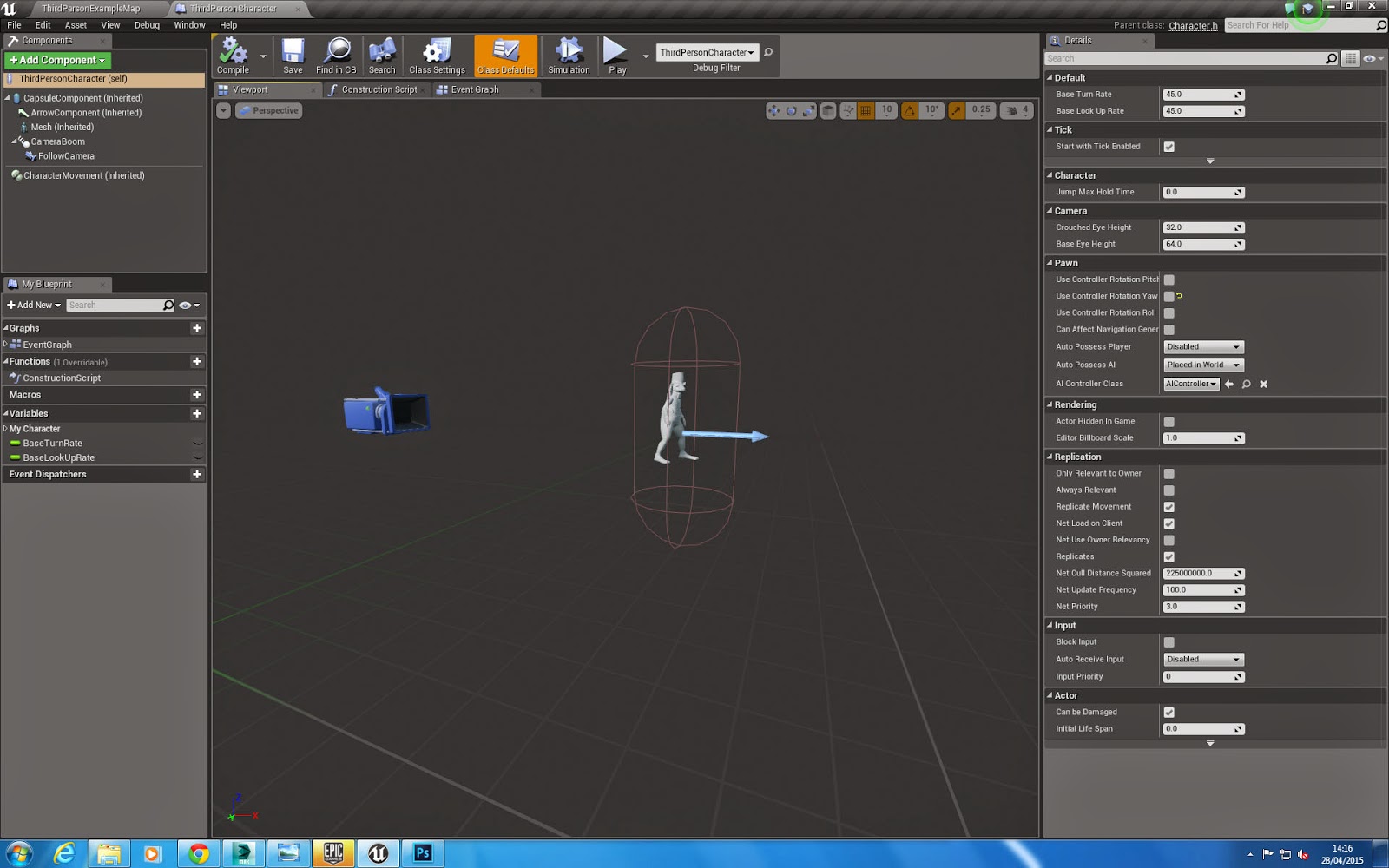Open the ThirdPersonCharacter debug filter dropdown
1389x868 pixels.
click(707, 52)
